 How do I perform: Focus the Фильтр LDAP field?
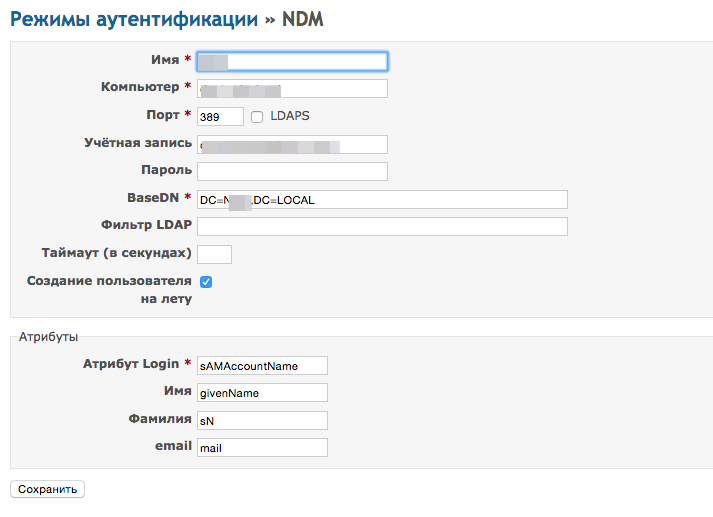point(382,226)
